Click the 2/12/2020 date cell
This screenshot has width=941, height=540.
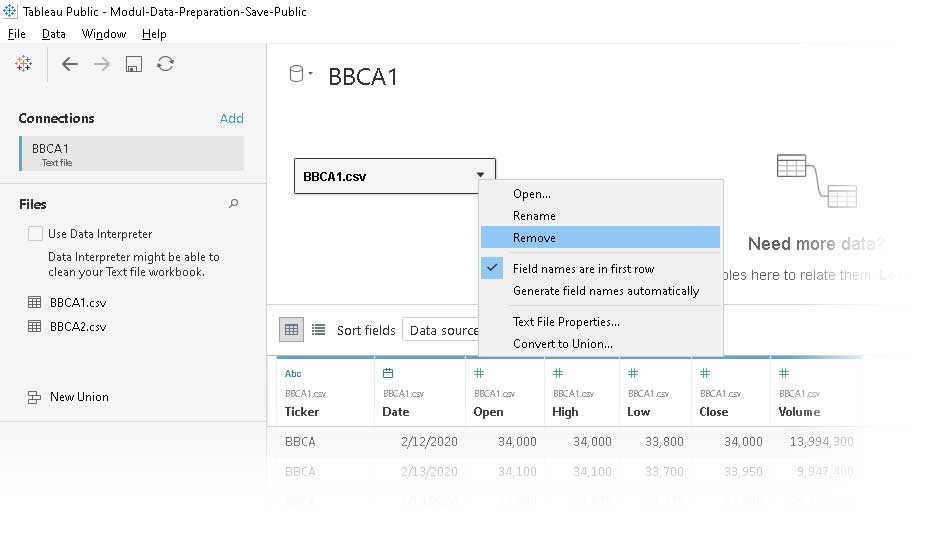(x=429, y=442)
